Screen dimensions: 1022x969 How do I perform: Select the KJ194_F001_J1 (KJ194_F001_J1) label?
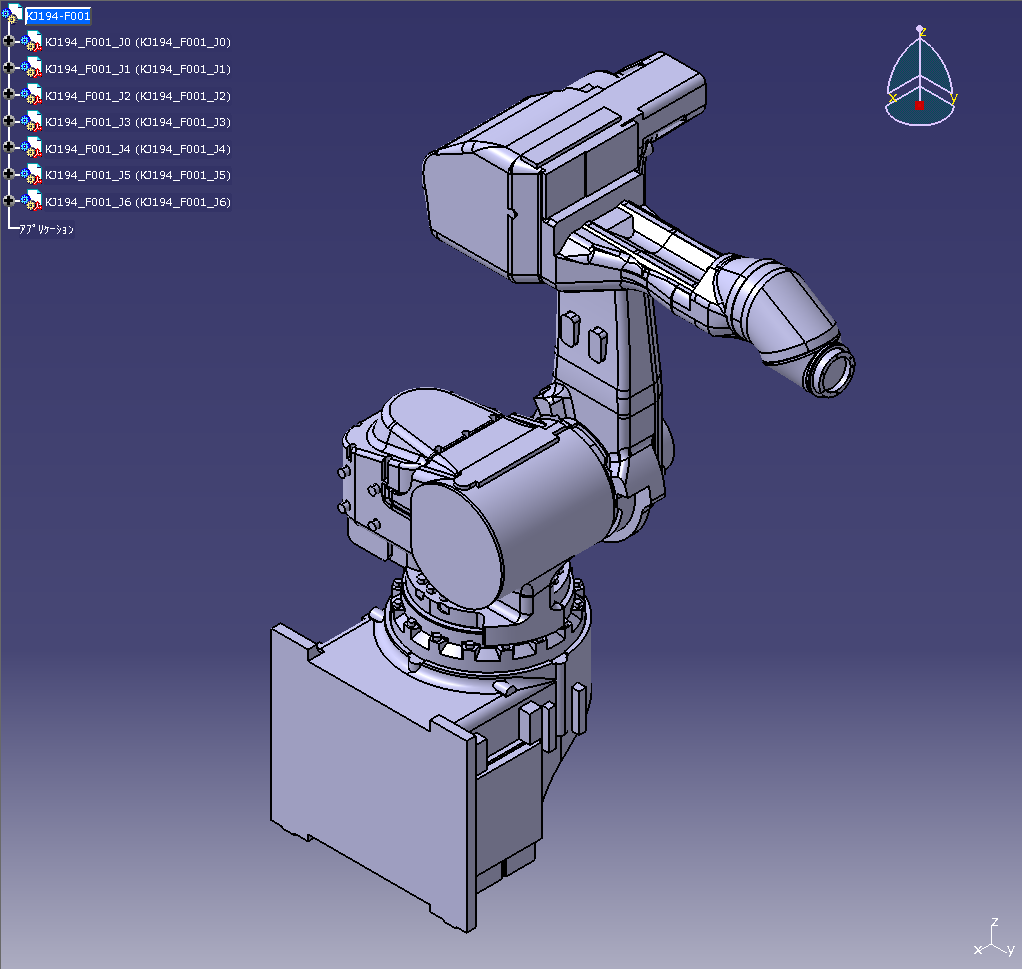pyautogui.click(x=138, y=69)
